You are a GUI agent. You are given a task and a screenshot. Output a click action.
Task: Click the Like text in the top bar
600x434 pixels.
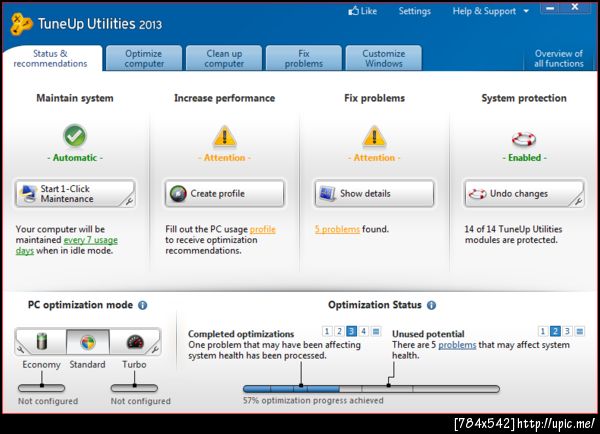(369, 11)
